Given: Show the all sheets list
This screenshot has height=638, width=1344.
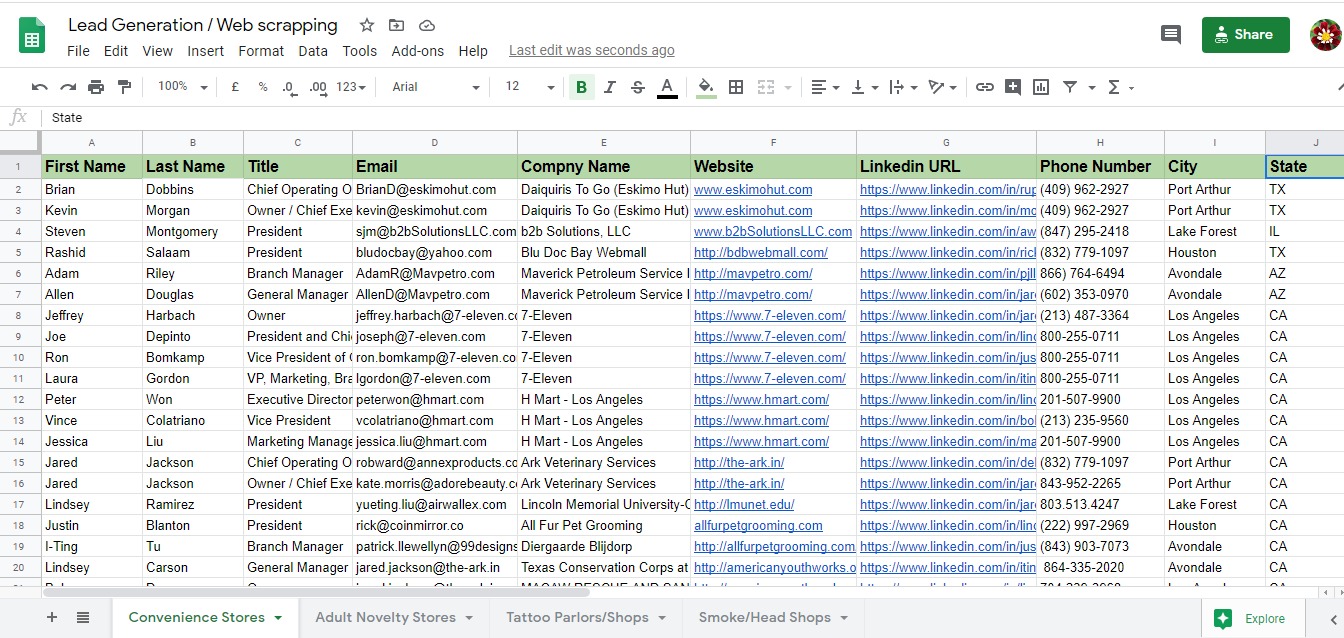Looking at the screenshot, I should [x=83, y=617].
